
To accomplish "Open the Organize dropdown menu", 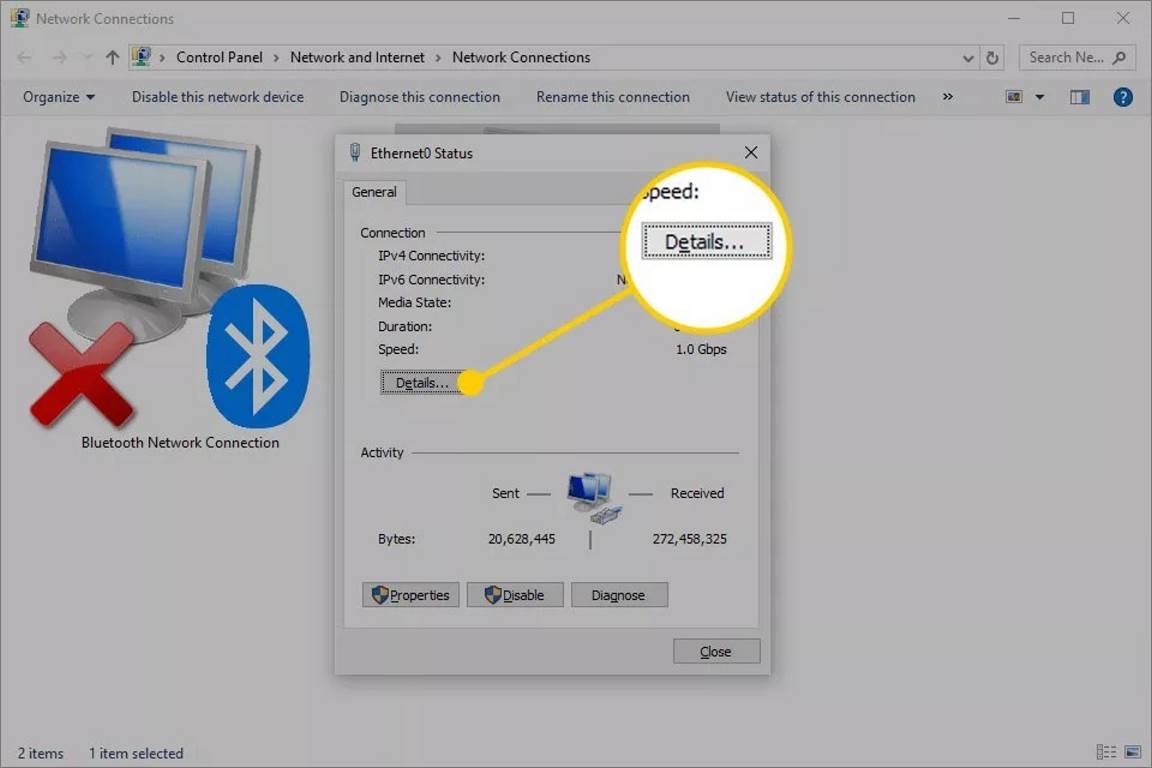I will 59,97.
